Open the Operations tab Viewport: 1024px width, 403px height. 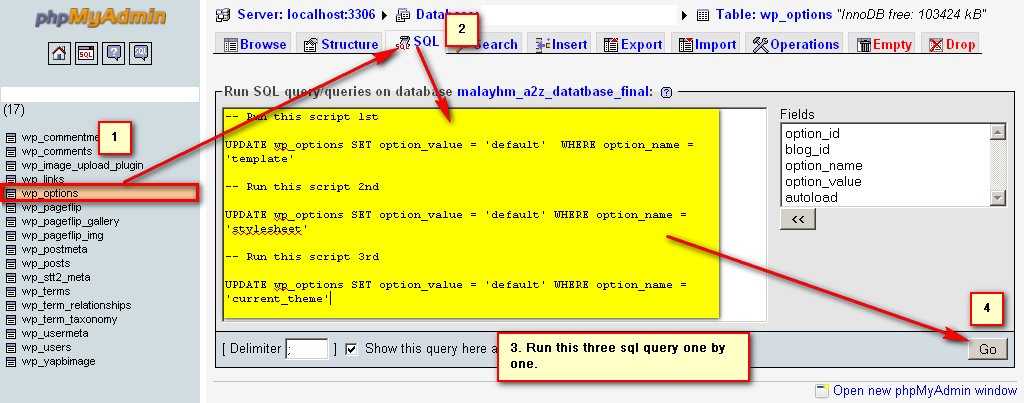tap(795, 44)
